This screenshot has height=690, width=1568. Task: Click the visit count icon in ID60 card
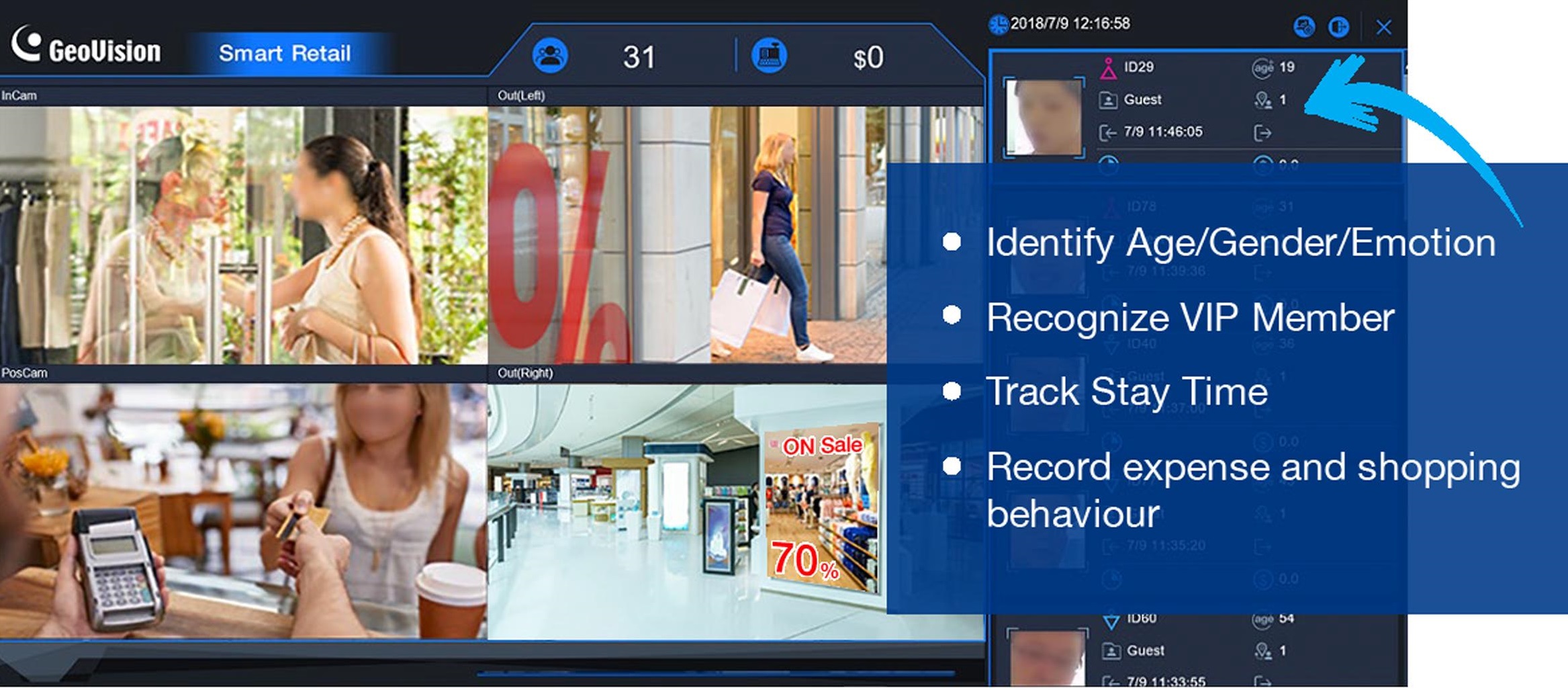(1263, 651)
